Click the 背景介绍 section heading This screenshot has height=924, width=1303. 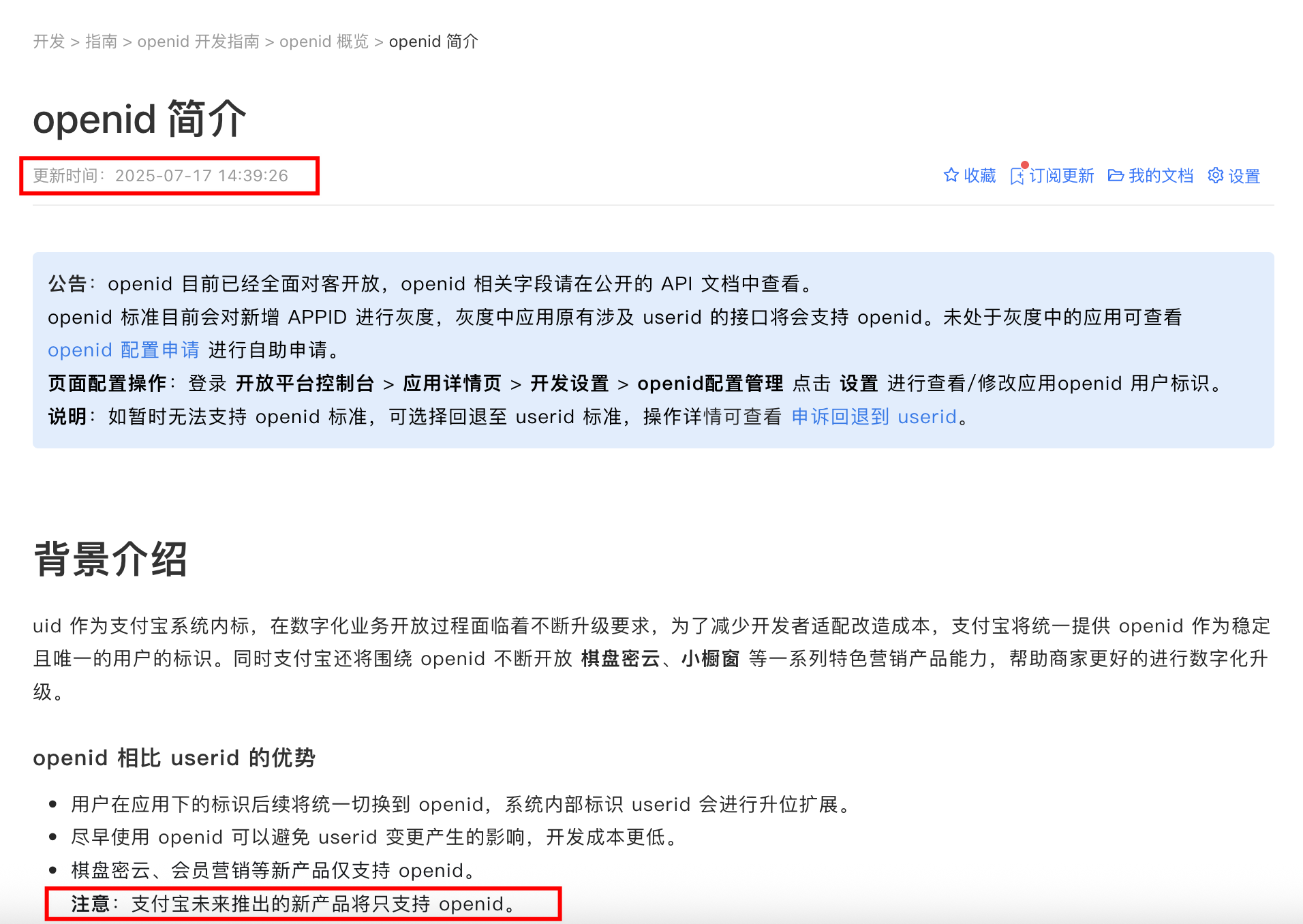click(110, 559)
